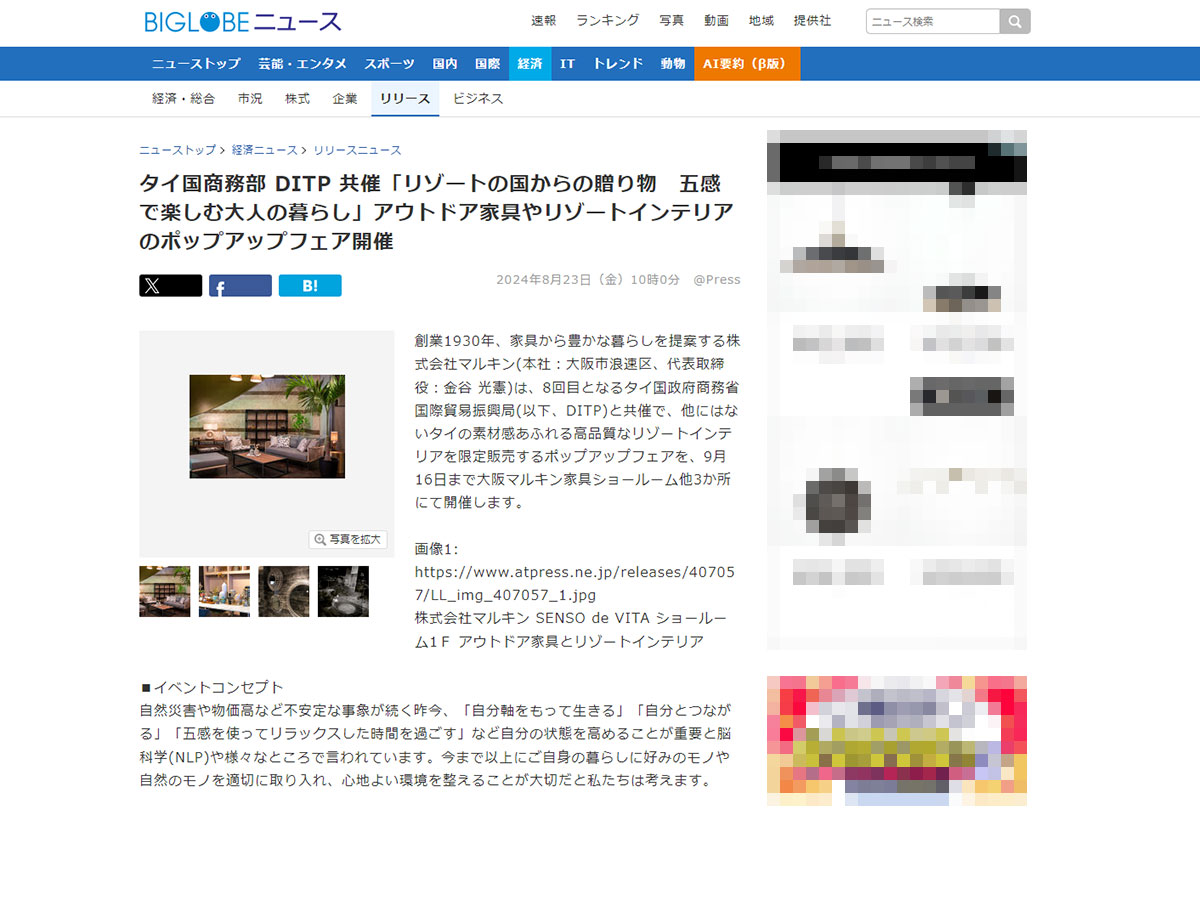The height and width of the screenshot is (900, 1200).
Task: Switch to 企業 sub-tab
Action: coord(345,99)
